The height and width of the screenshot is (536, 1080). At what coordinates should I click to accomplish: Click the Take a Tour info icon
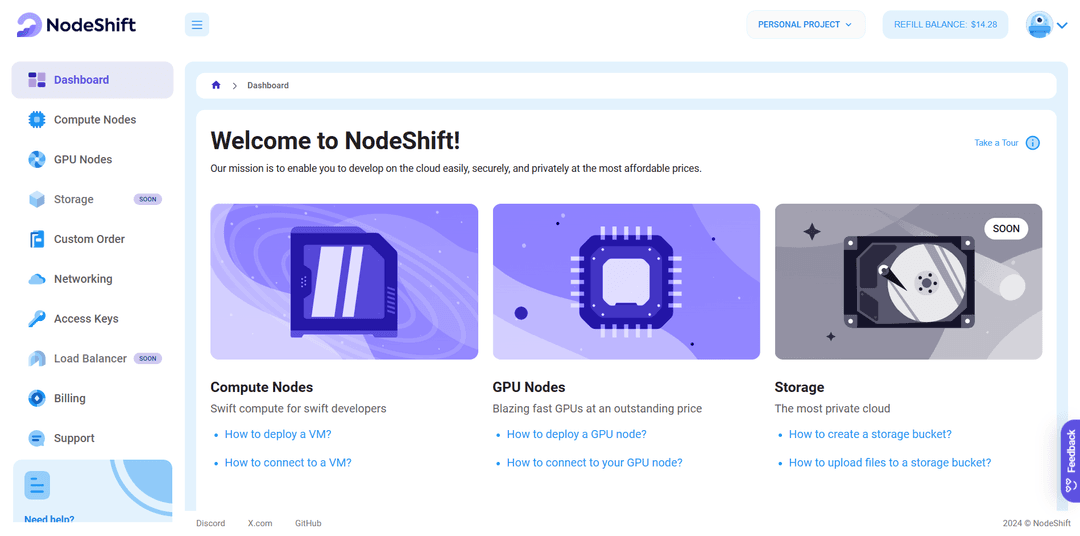1032,143
